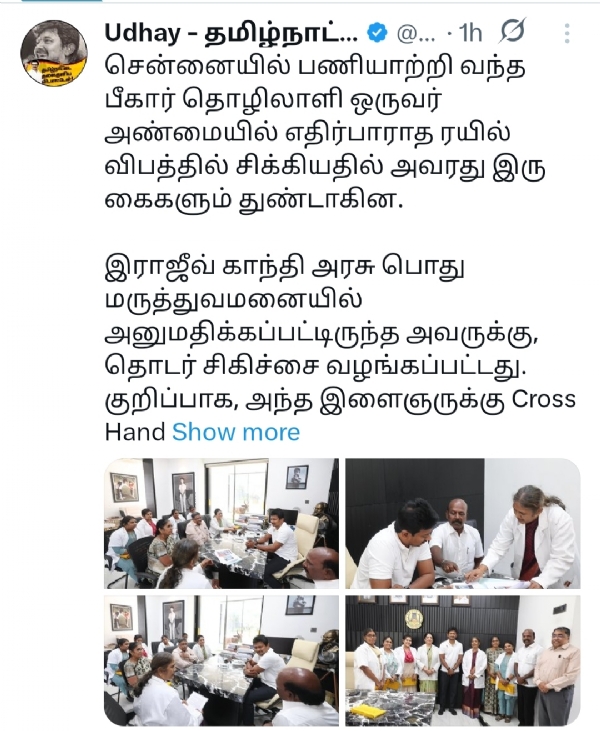Open the bottom-left conference table photo
600x731 pixels.
(221, 660)
